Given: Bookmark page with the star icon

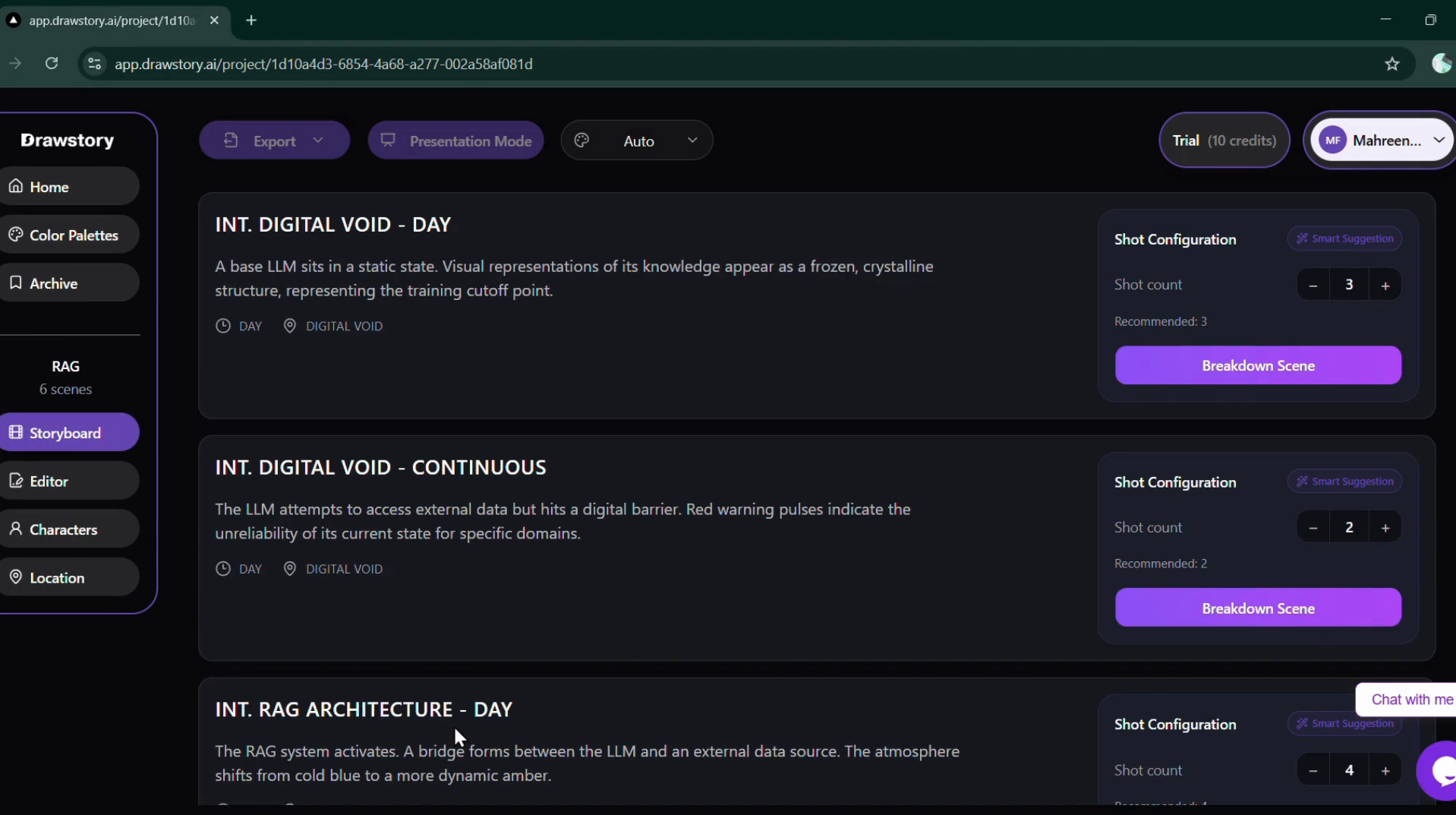Looking at the screenshot, I should coord(1391,64).
